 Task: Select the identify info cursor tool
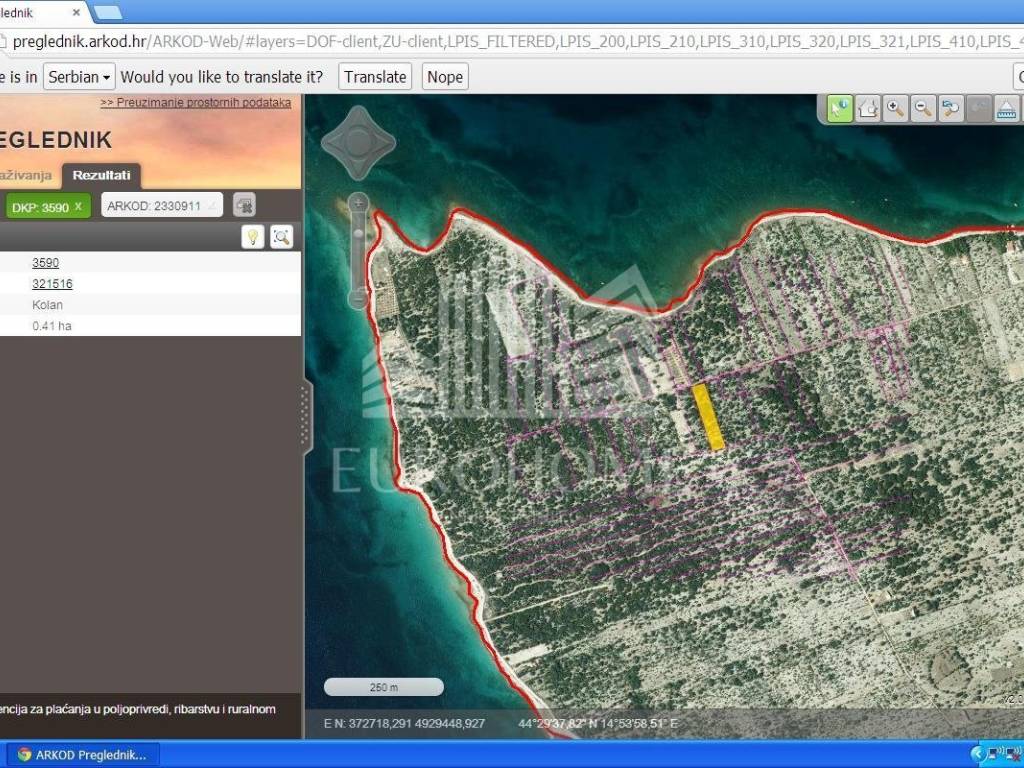[x=840, y=108]
